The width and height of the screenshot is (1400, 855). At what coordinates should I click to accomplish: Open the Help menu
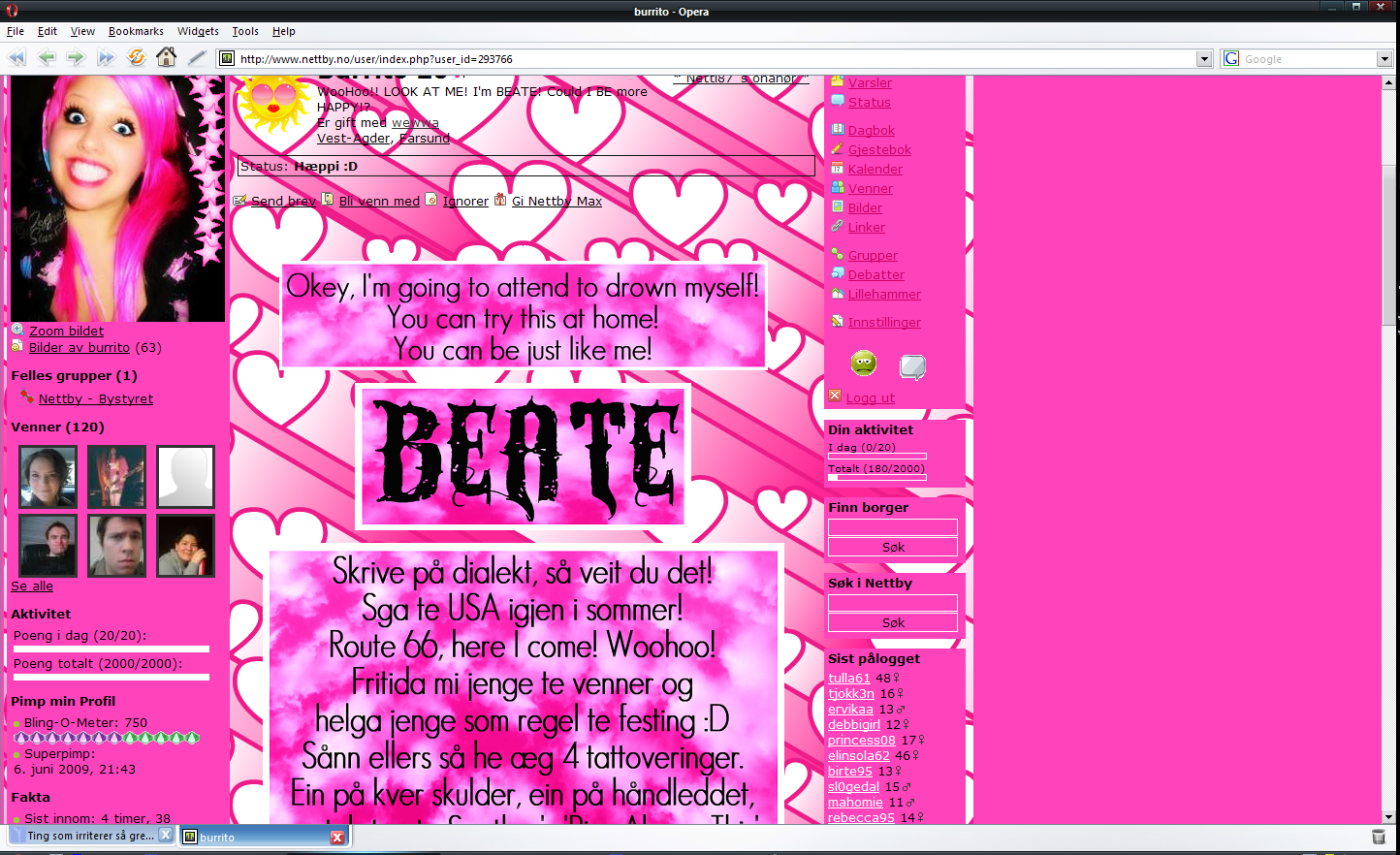point(283,31)
